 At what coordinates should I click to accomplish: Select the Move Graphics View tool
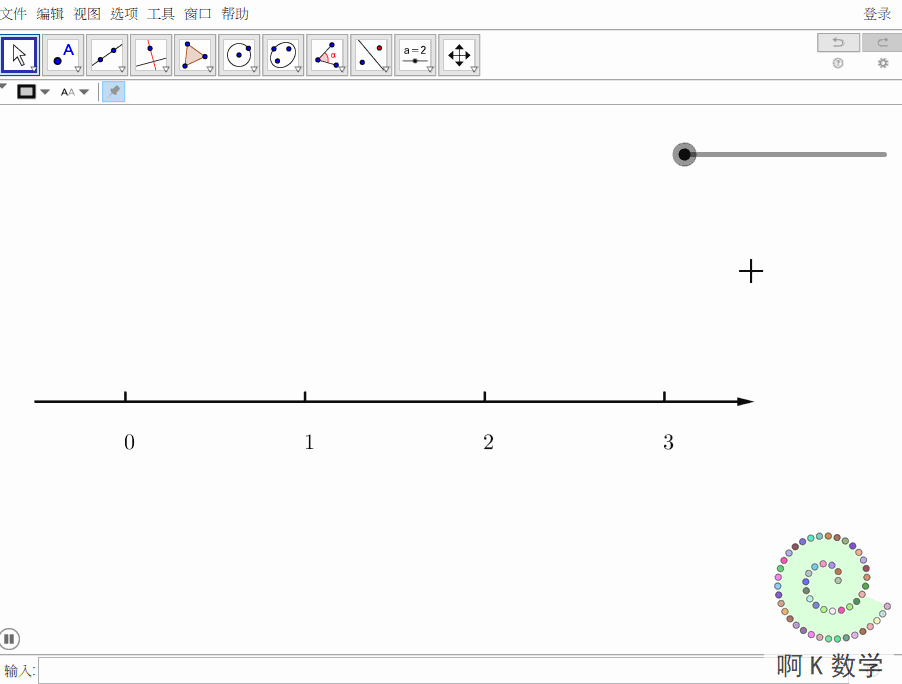pyautogui.click(x=459, y=55)
